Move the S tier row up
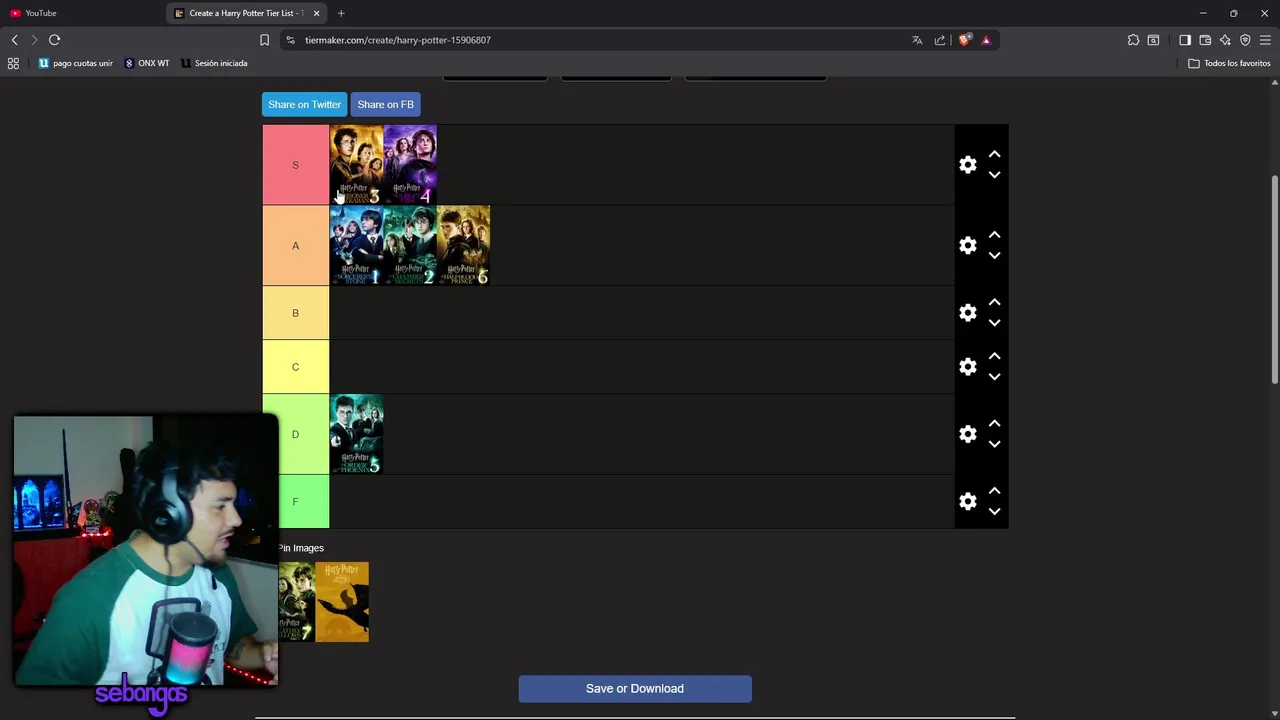 994,155
